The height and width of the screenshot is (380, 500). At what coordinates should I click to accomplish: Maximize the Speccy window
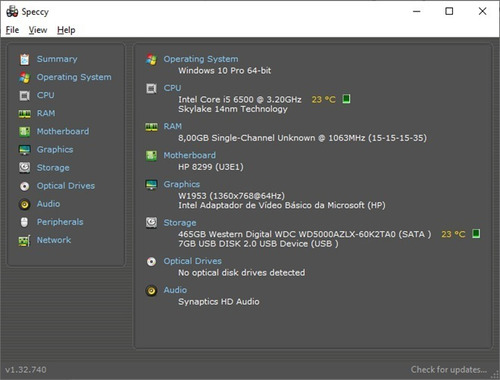click(449, 11)
